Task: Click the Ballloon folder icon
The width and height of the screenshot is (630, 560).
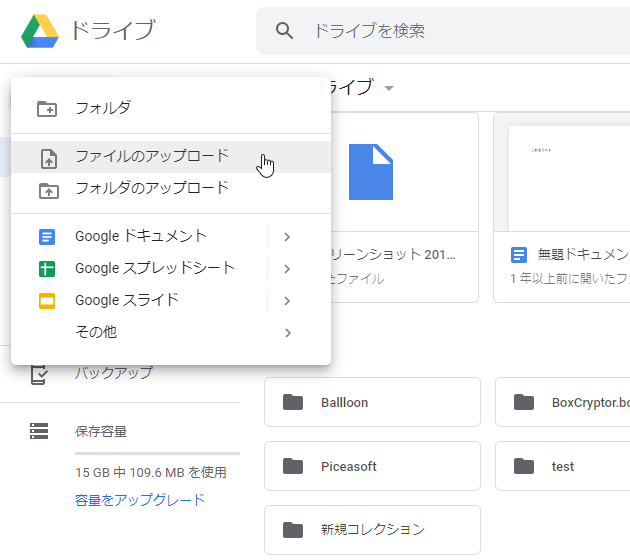Action: [293, 402]
